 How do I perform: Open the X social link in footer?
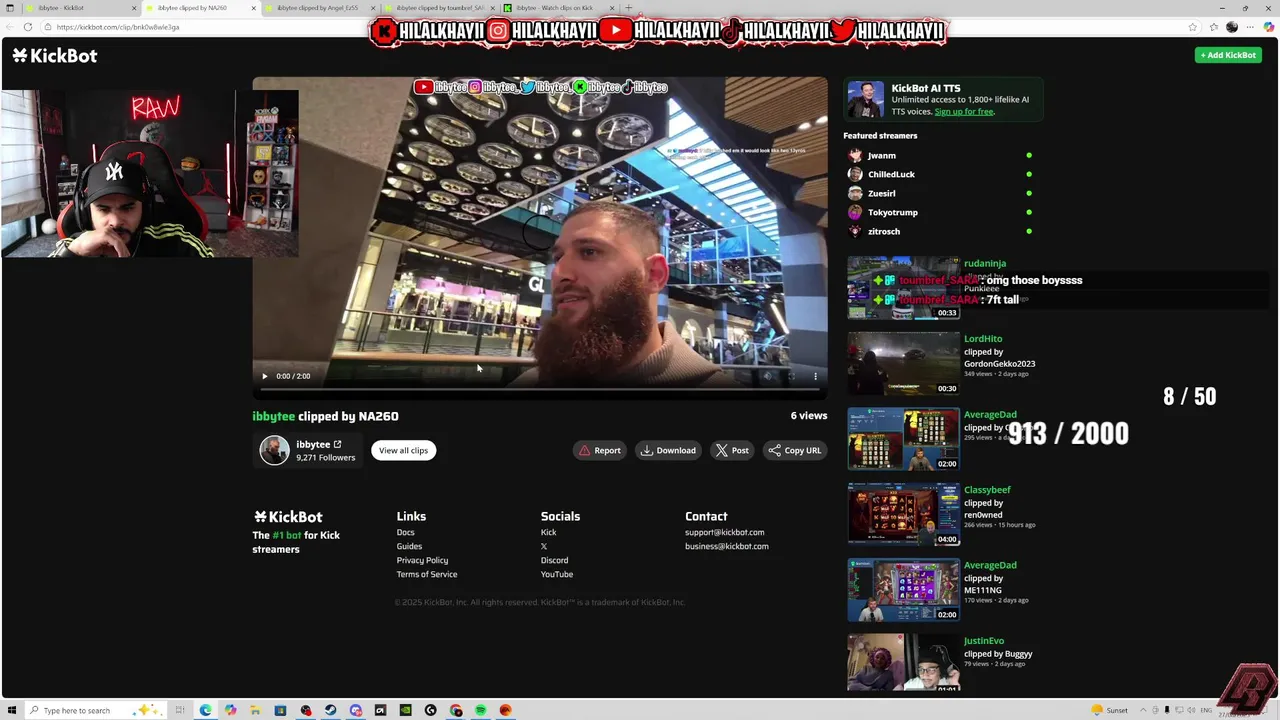pyautogui.click(x=544, y=546)
